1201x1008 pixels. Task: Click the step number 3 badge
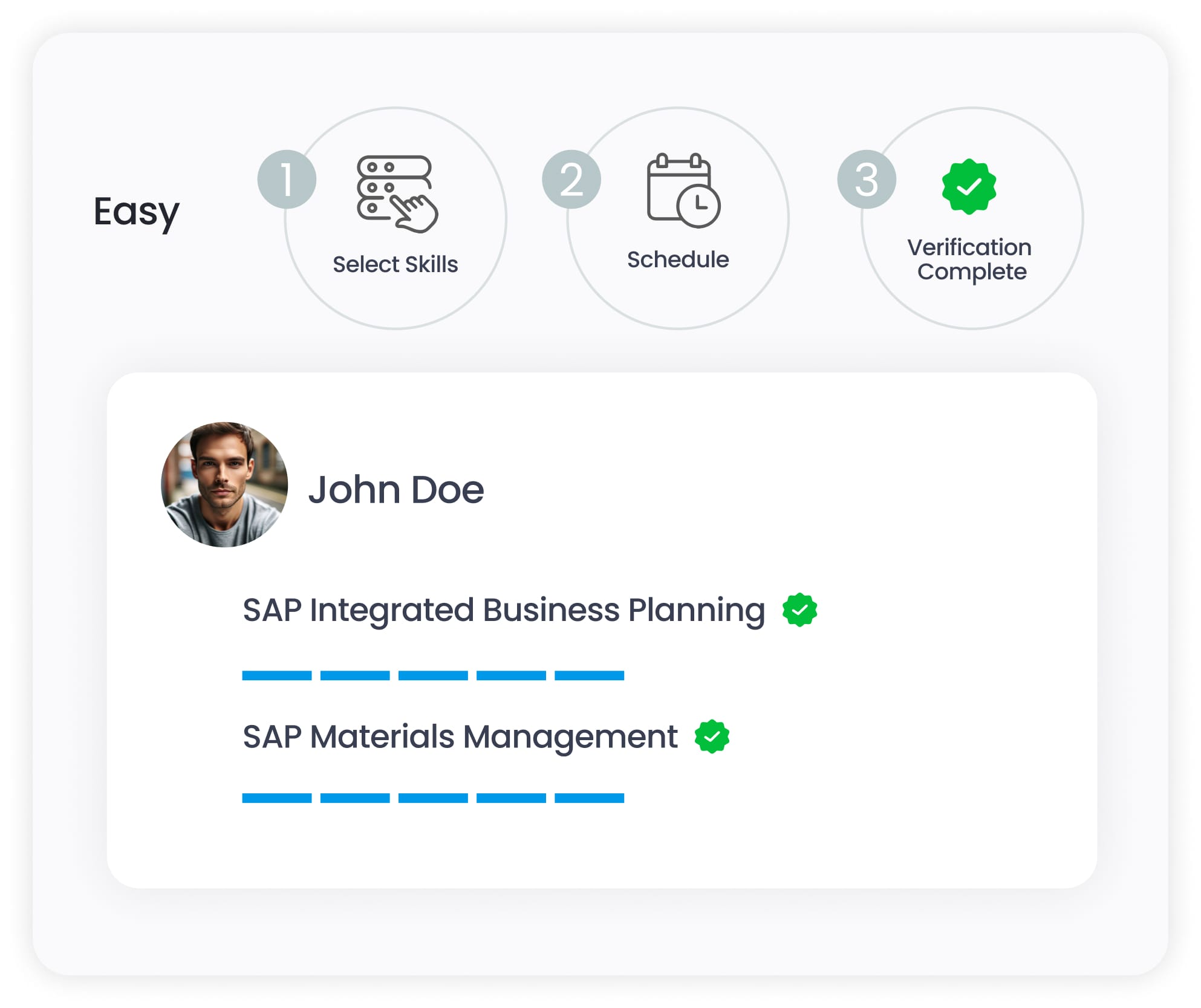pos(866,180)
